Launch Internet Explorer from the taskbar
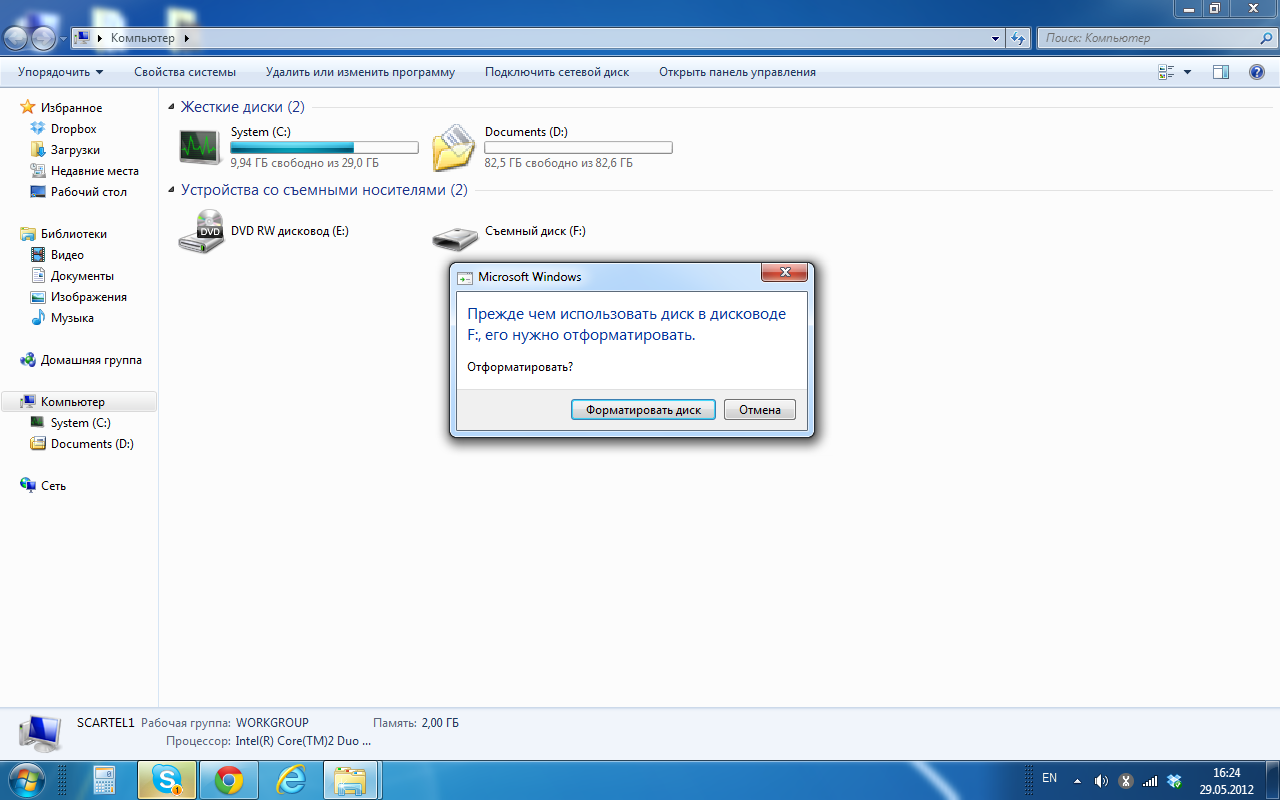Screen dimensions: 1280x800 (290, 780)
